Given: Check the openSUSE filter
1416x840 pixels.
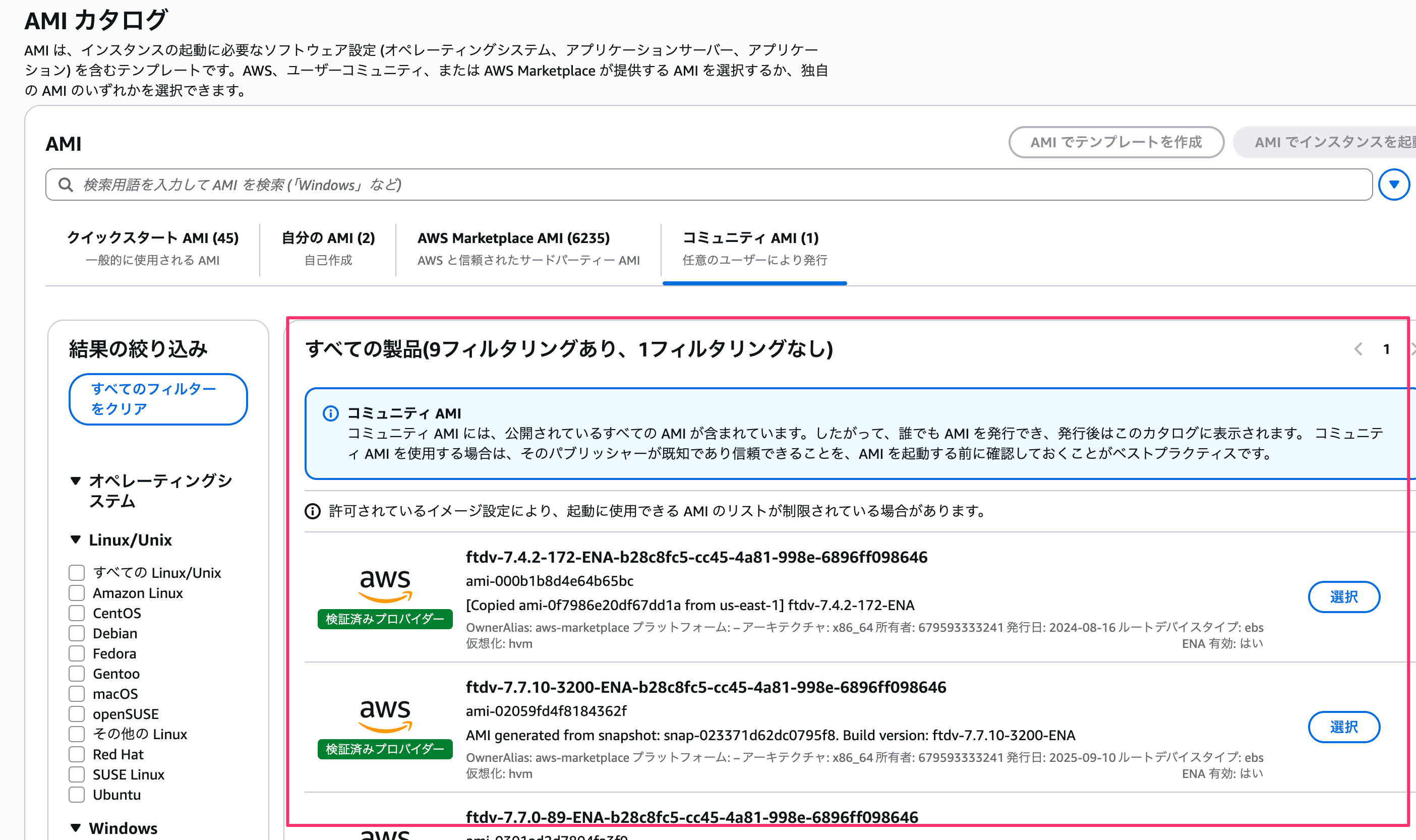Looking at the screenshot, I should (x=77, y=714).
